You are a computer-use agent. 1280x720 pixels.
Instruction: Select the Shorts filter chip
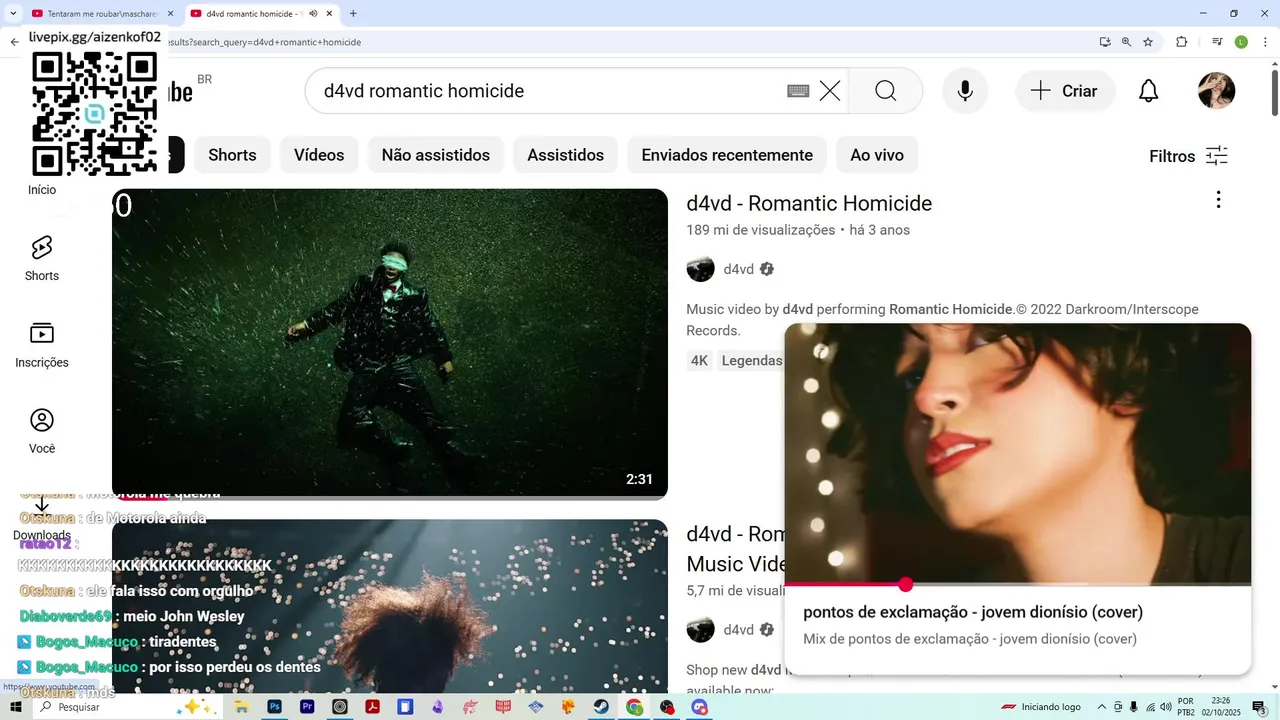click(x=232, y=155)
